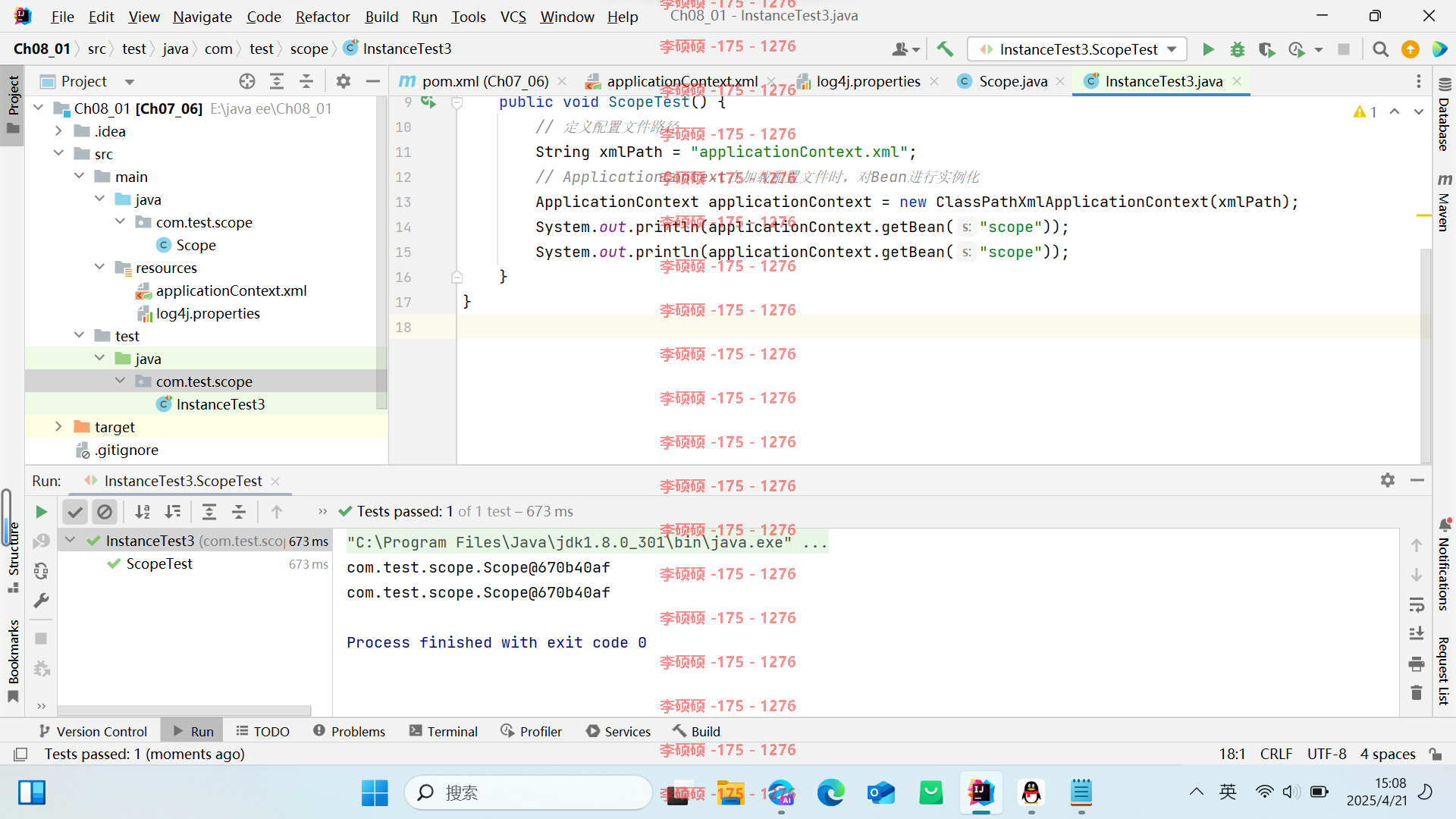1456x819 pixels.
Task: Open the Navigate menu
Action: point(202,17)
